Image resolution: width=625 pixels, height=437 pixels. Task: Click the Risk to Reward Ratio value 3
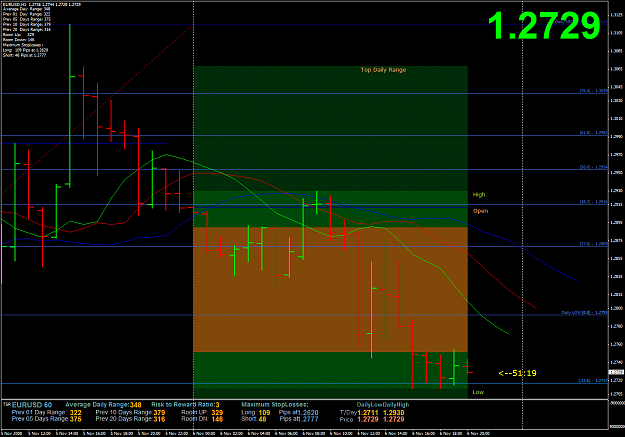click(217, 405)
